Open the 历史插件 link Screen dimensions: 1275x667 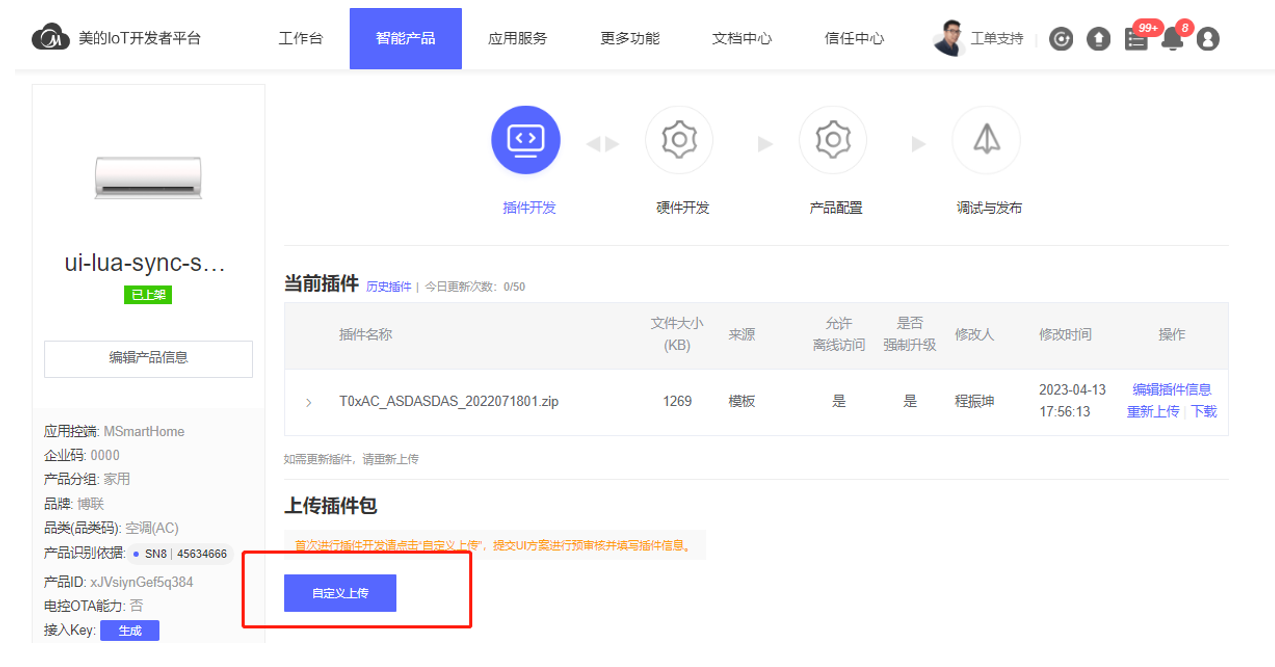[x=388, y=287]
